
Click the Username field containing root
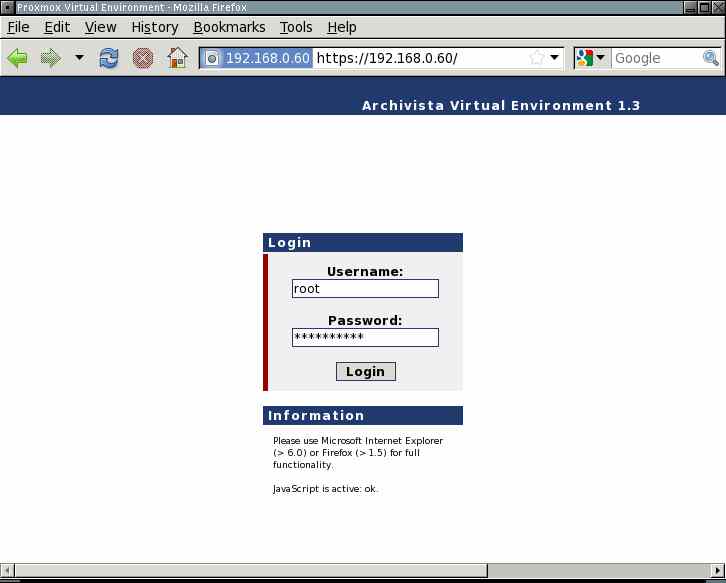[x=365, y=288]
